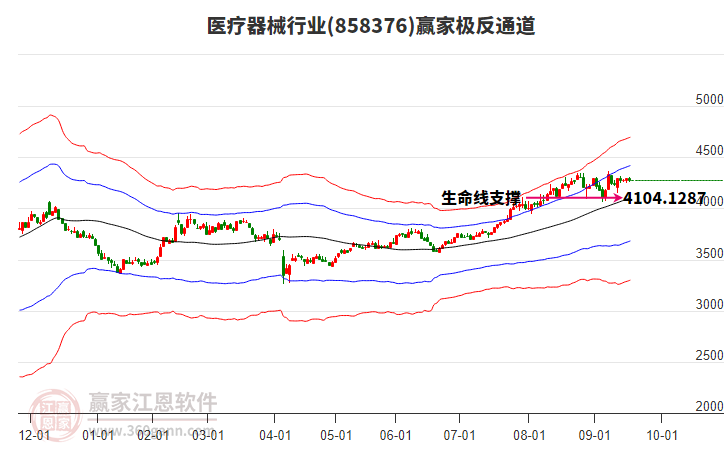Click the 4500 y-axis label
Screen dimensions: 726x450
(x=709, y=150)
